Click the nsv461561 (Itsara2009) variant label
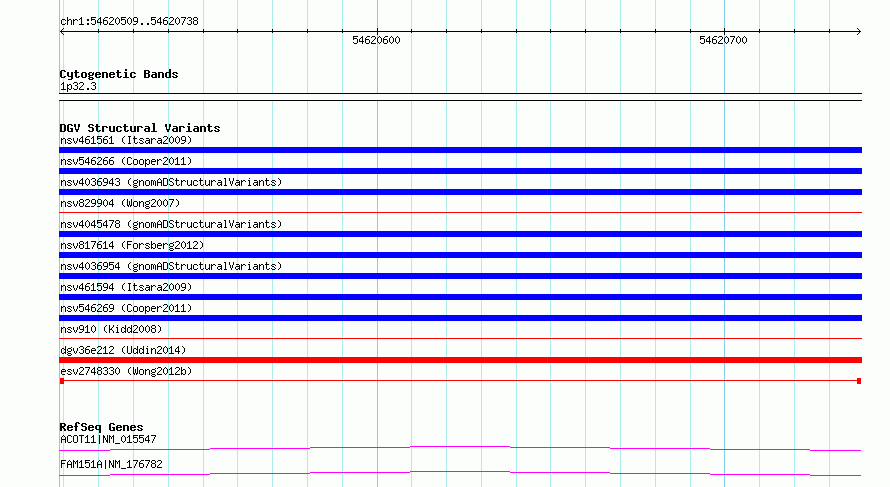 coord(126,140)
